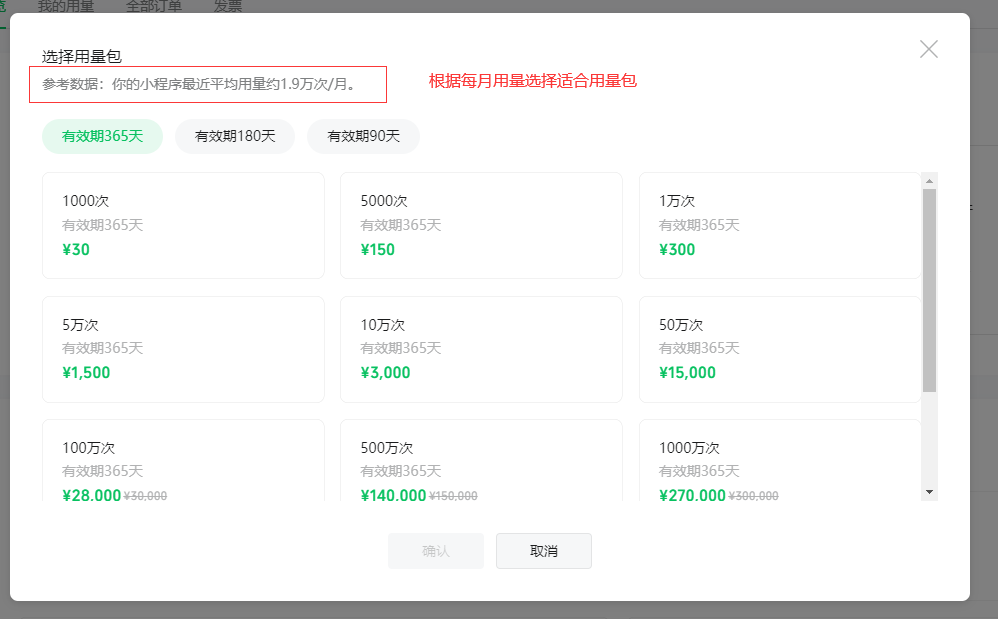Click the 确认 confirm button

[436, 551]
